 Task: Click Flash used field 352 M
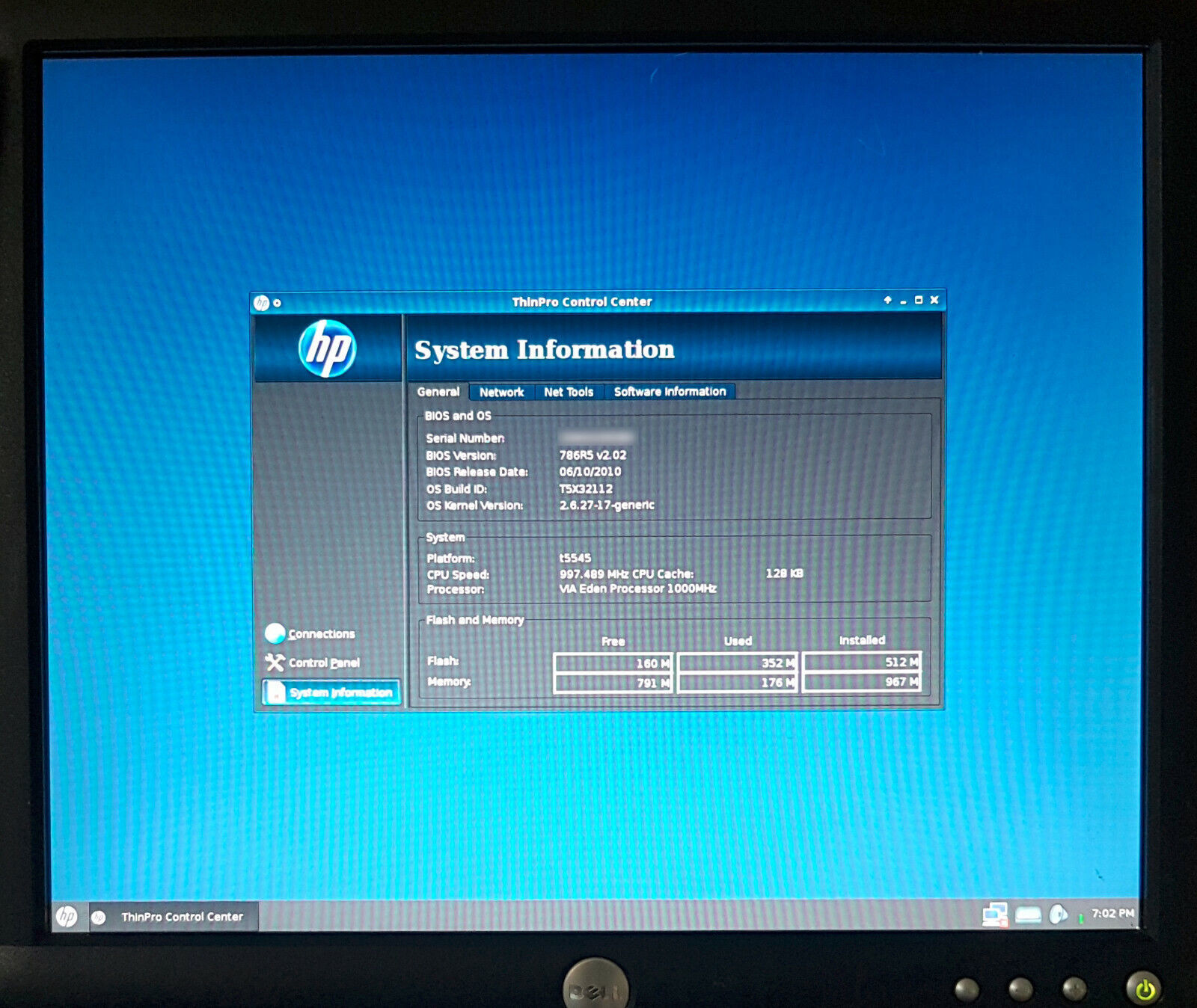(x=738, y=663)
